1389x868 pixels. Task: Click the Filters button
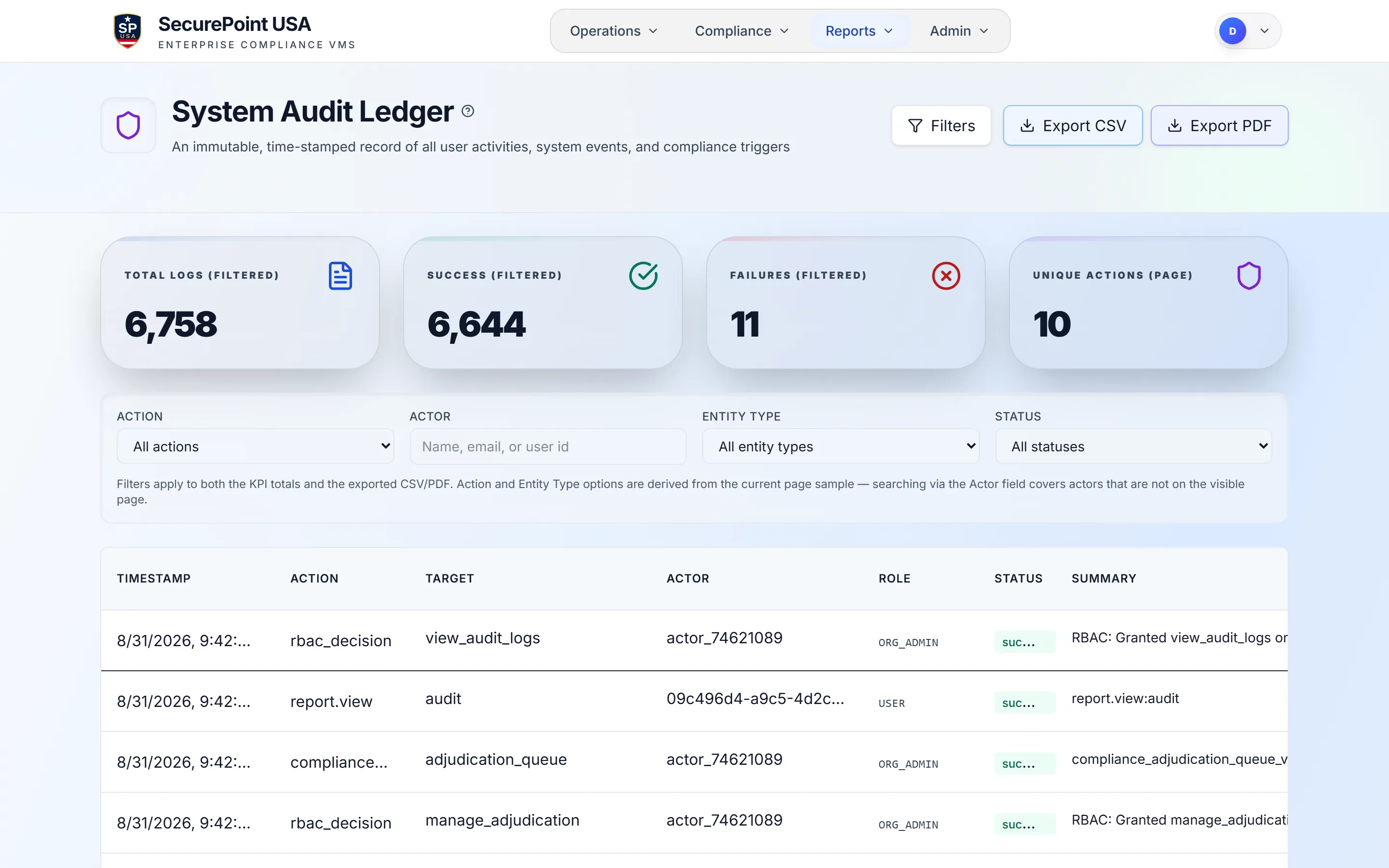pos(941,126)
